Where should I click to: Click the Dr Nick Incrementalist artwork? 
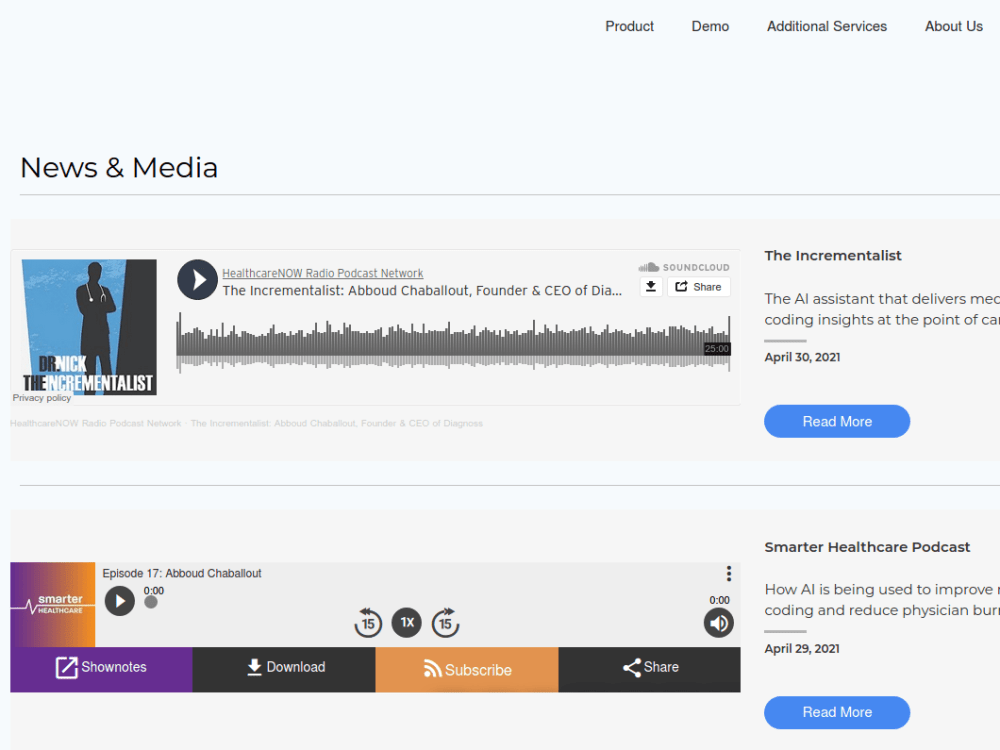89,327
